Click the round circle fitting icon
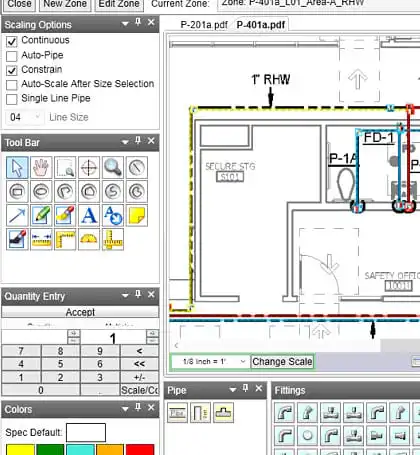 tap(307, 435)
